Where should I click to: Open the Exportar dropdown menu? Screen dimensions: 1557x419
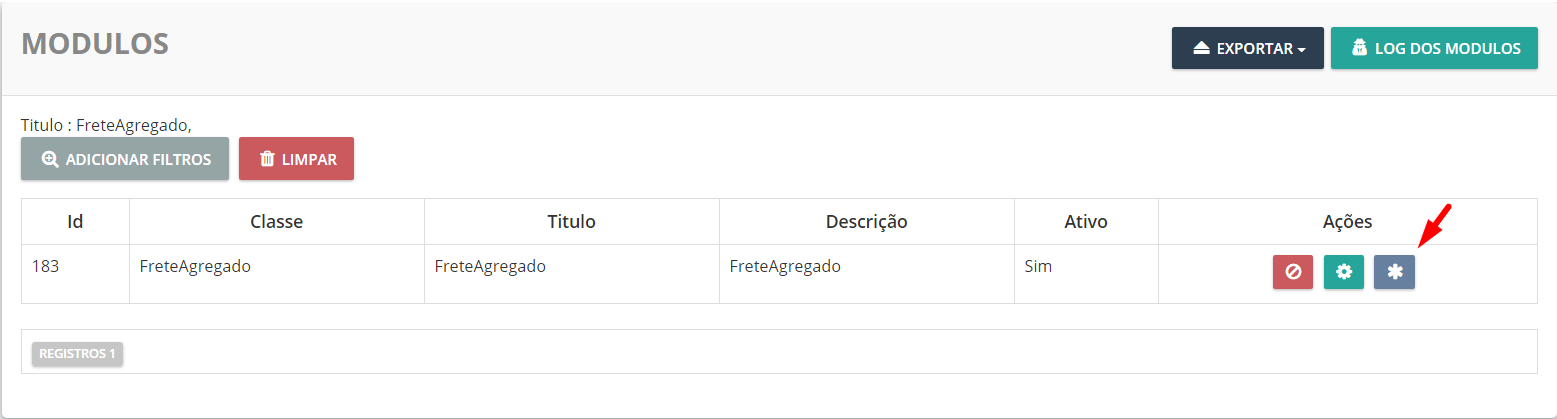pos(1247,48)
